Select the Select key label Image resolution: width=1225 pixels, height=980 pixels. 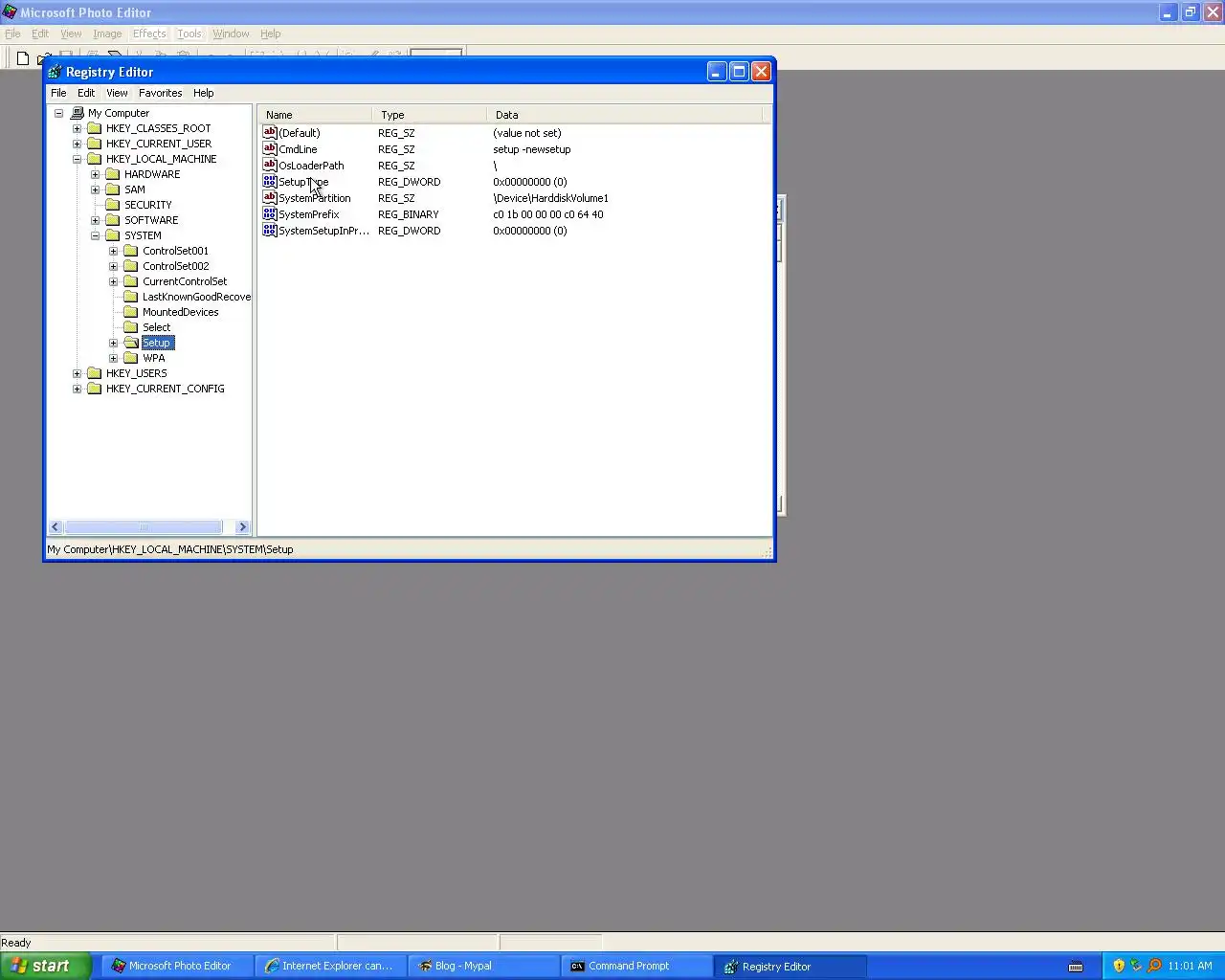[157, 327]
